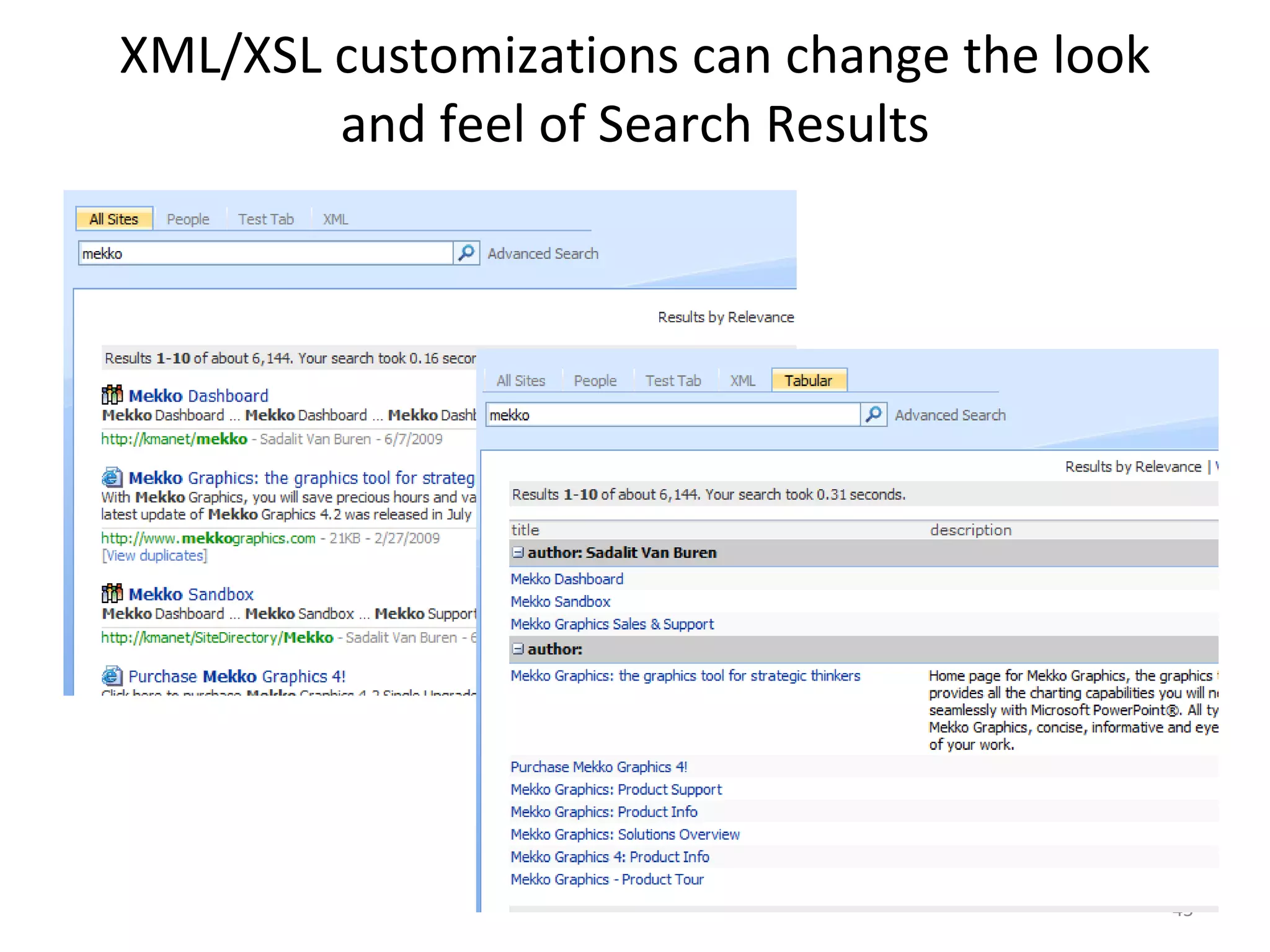Click the site icon beside Mekko Dashboard result
Viewport: 1270px width, 952px height.
[112, 394]
